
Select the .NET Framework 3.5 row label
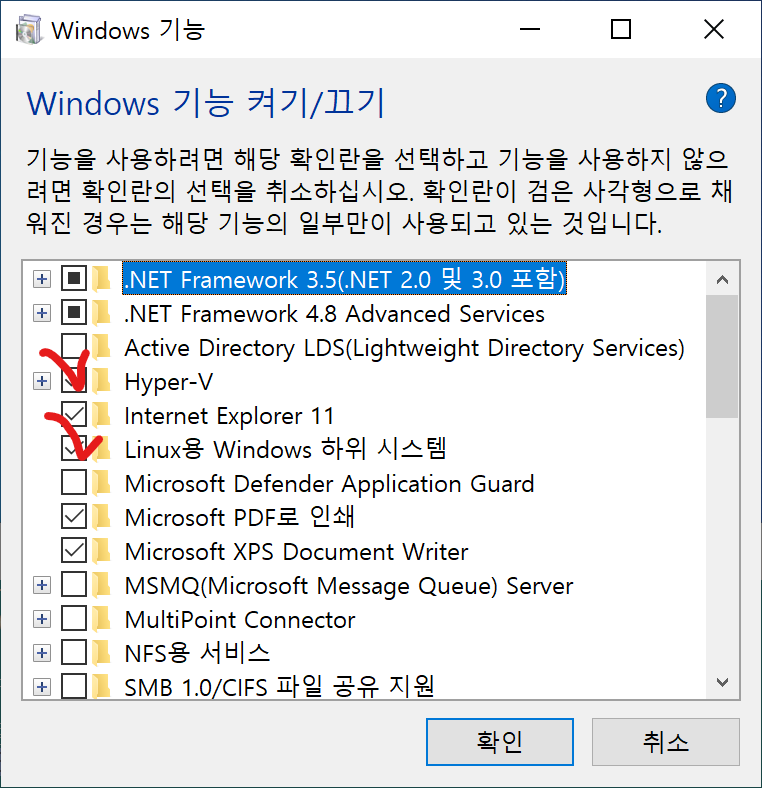[x=345, y=279]
